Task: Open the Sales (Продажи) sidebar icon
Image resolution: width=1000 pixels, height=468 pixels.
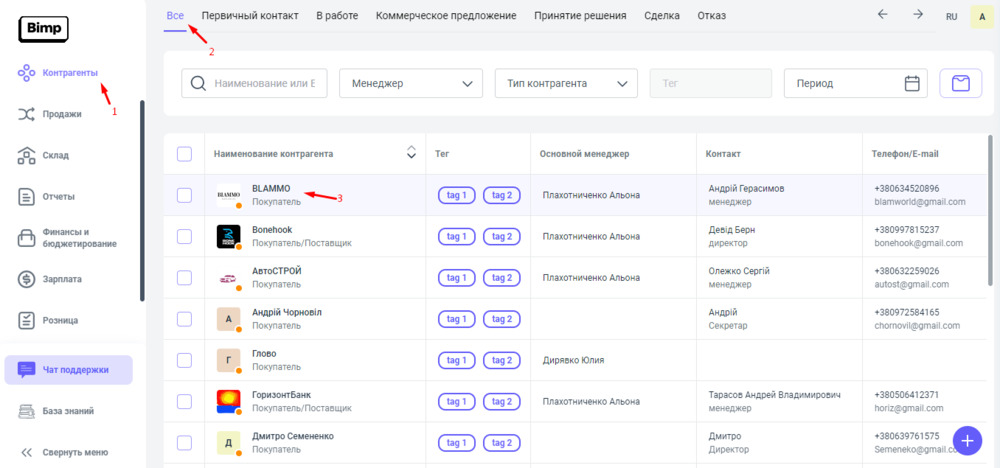Action: (x=27, y=114)
